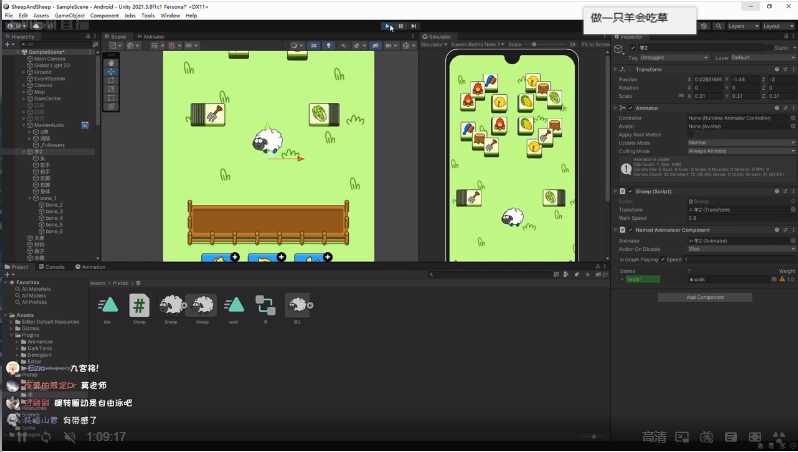Switch to the Console tab
Viewport: 798px width, 452px height.
(55, 267)
